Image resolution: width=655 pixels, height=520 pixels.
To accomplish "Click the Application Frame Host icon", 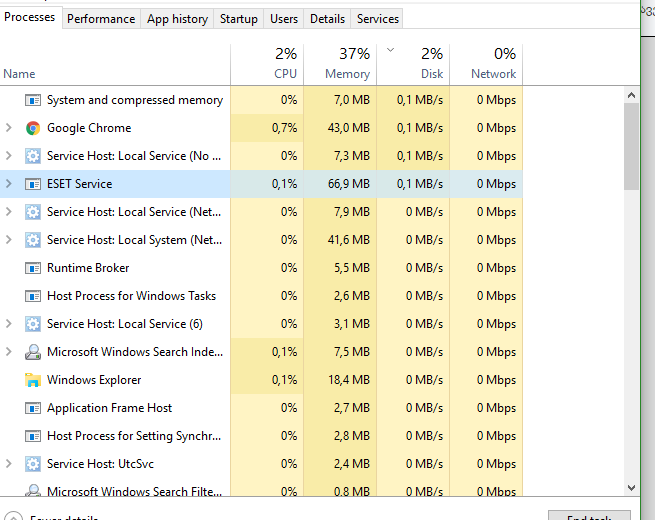I will 33,408.
